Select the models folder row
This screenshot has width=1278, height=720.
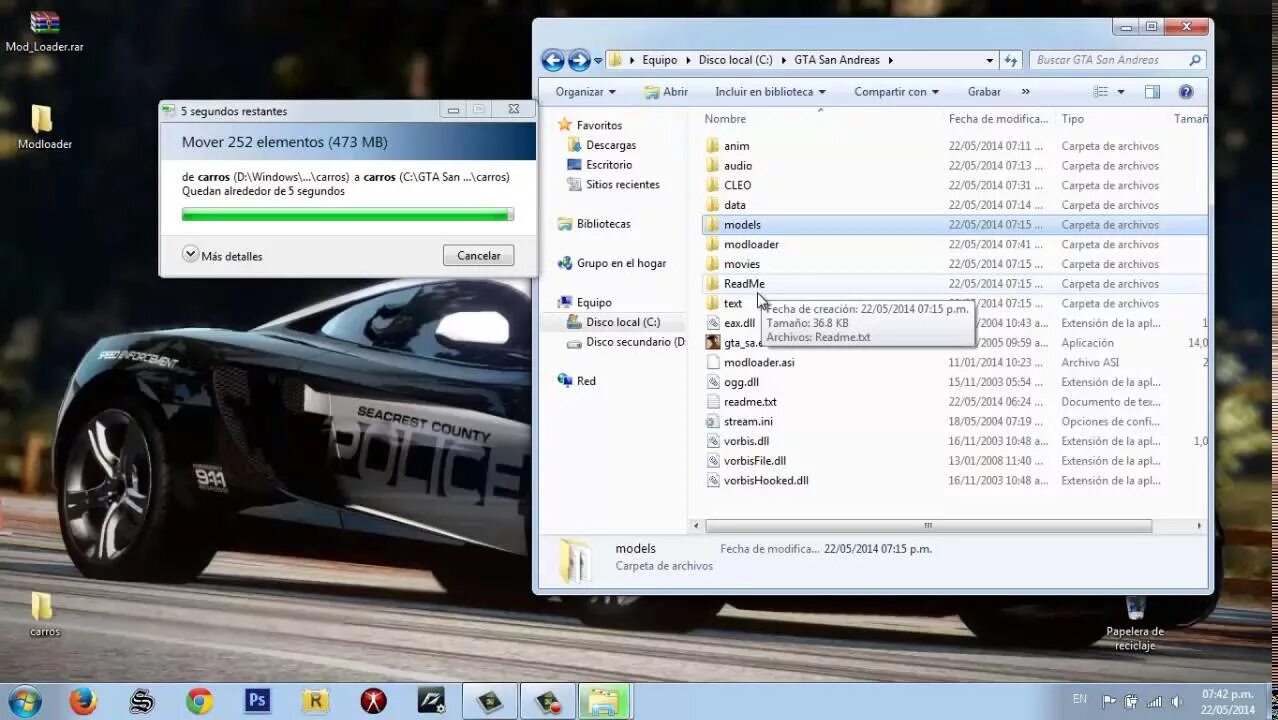954,225
